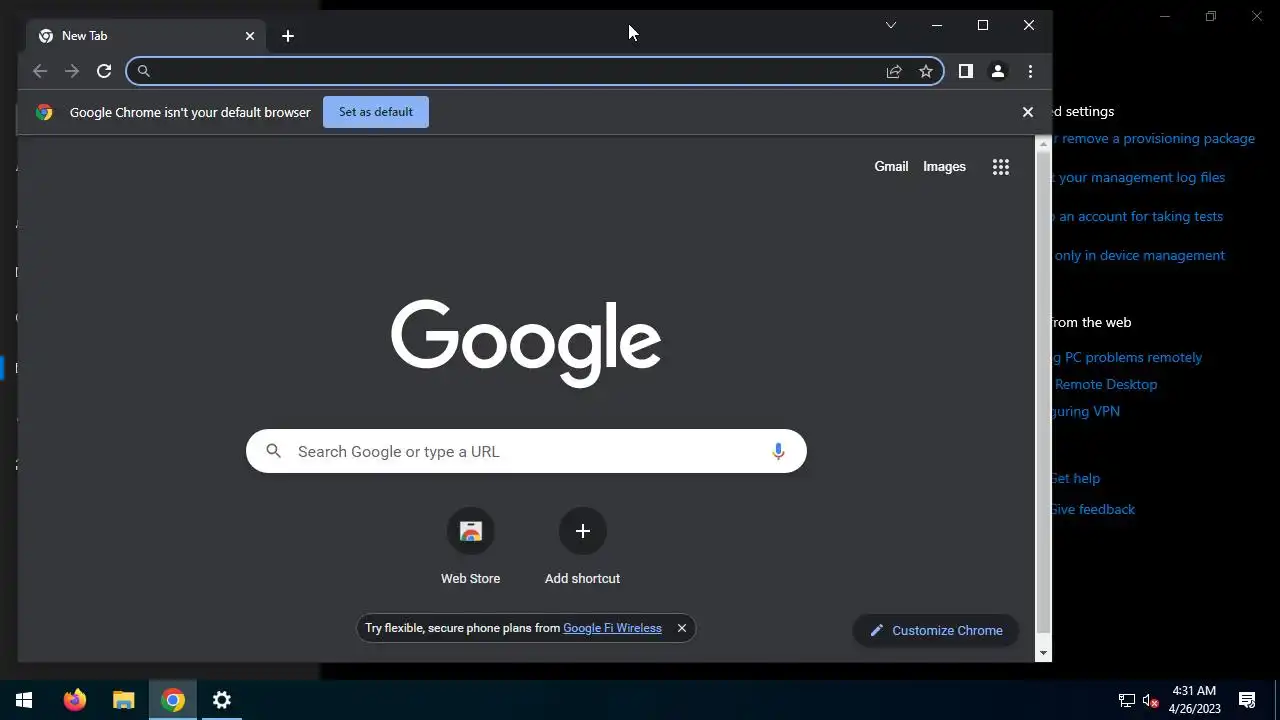Click Set as default button
Viewport: 1280px width, 720px height.
(376, 112)
